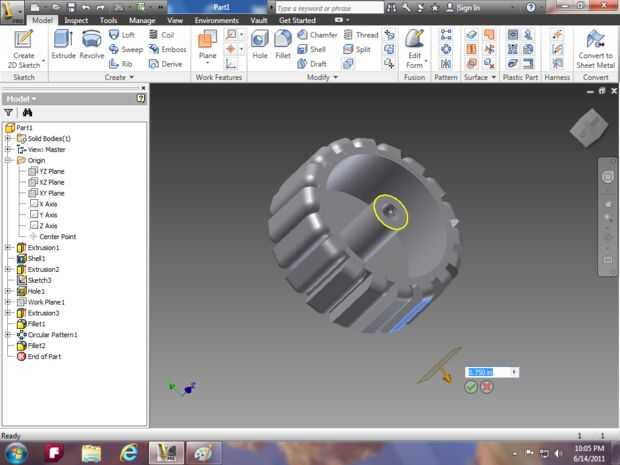
Task: Select the Revolve tool
Action: (92, 44)
